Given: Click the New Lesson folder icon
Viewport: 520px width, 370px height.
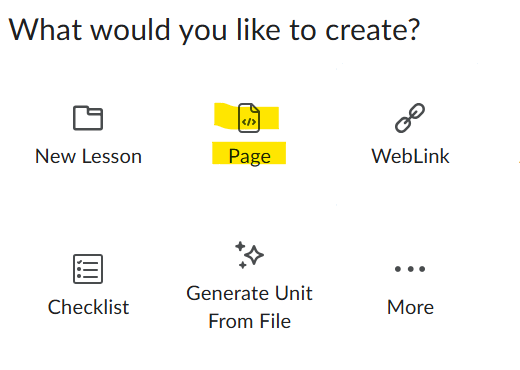Looking at the screenshot, I should pyautogui.click(x=88, y=118).
